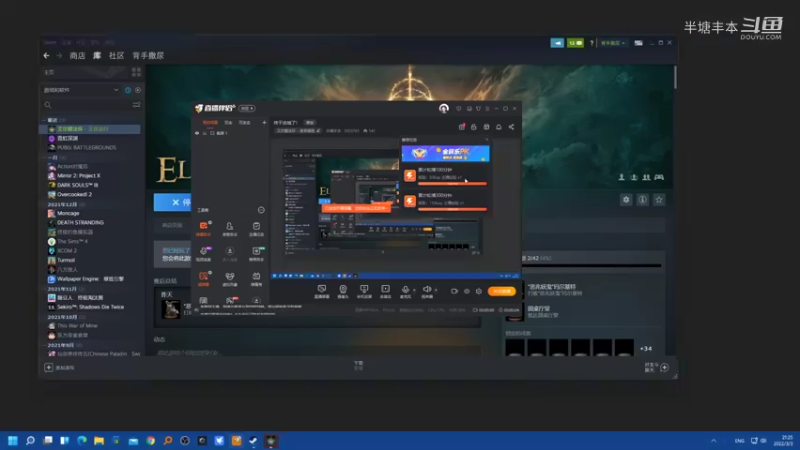Switch Steam library to grid view
800x450 pixels.
click(136, 72)
